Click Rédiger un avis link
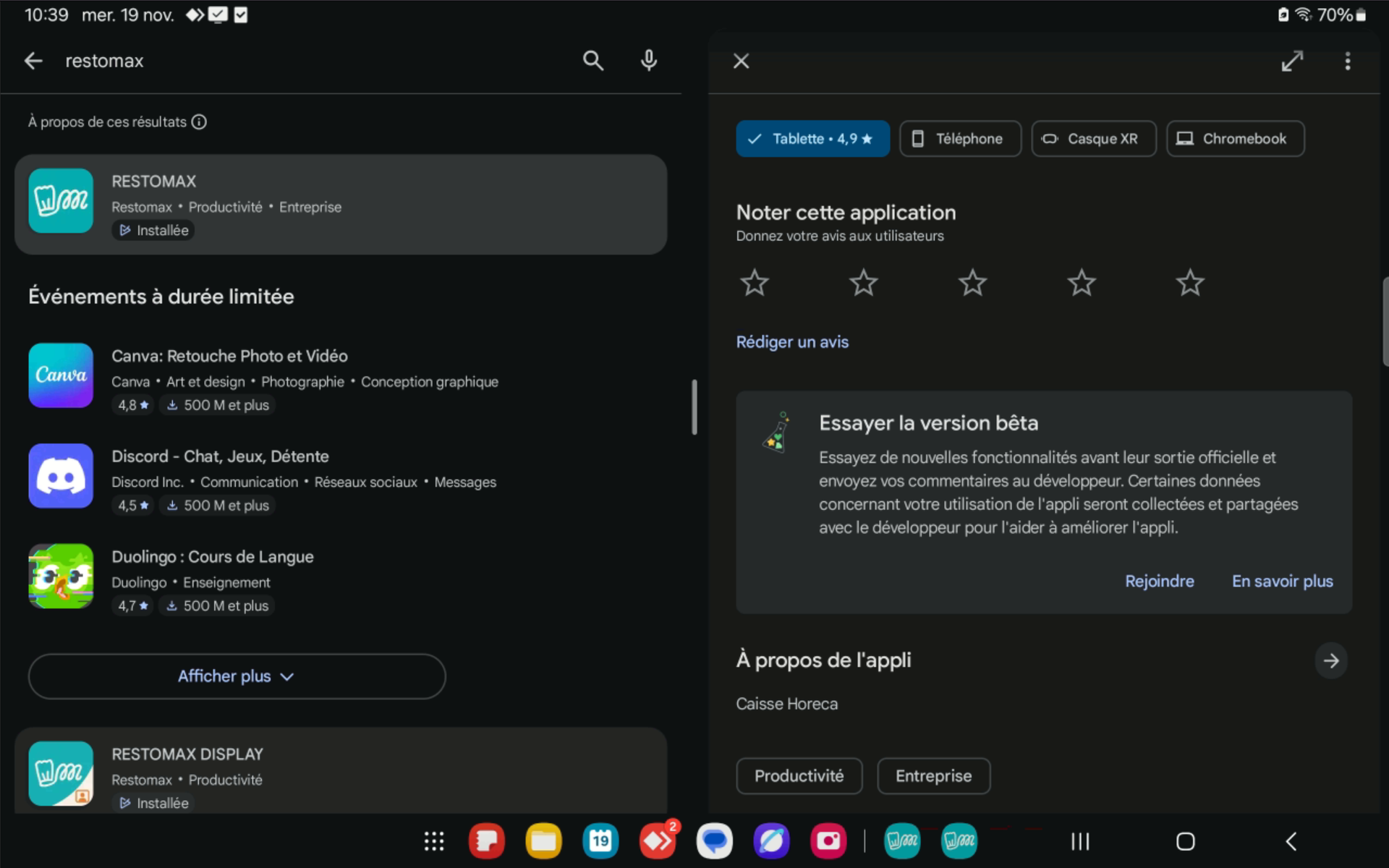 pos(792,342)
